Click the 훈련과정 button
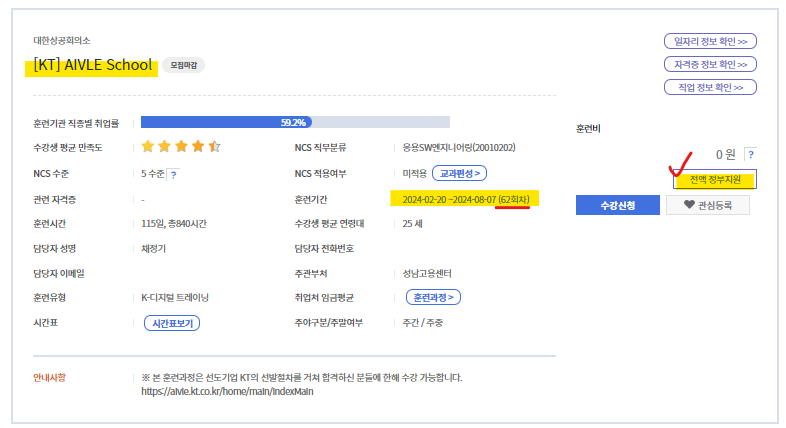The height and width of the screenshot is (428, 786). [433, 297]
